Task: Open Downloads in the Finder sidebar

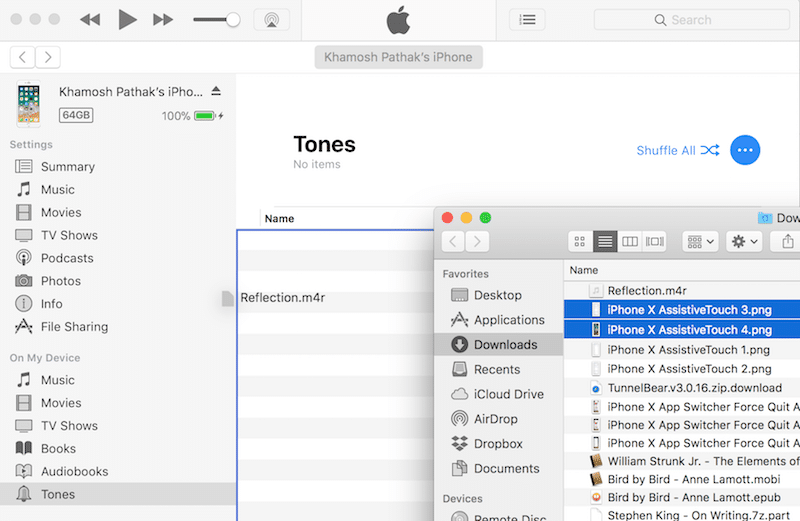Action: (x=505, y=344)
